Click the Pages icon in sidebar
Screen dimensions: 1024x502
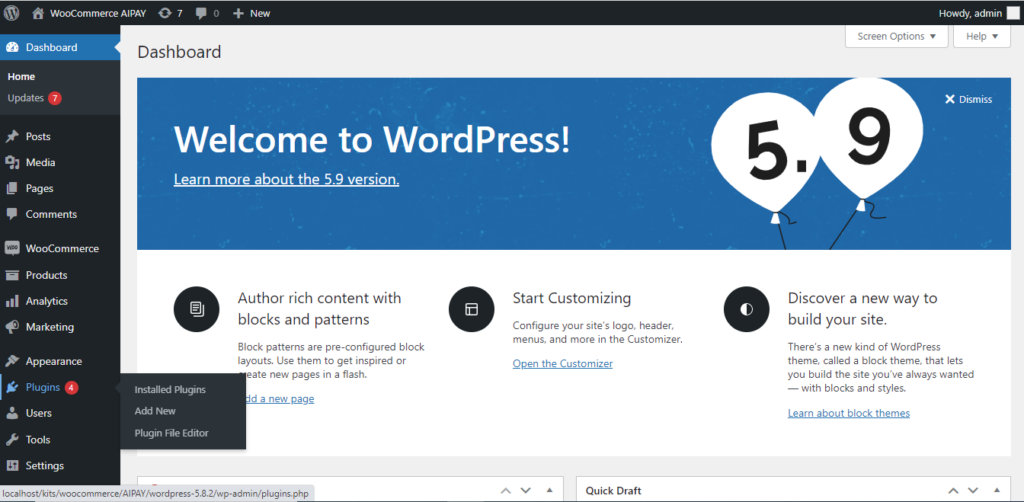[12, 188]
